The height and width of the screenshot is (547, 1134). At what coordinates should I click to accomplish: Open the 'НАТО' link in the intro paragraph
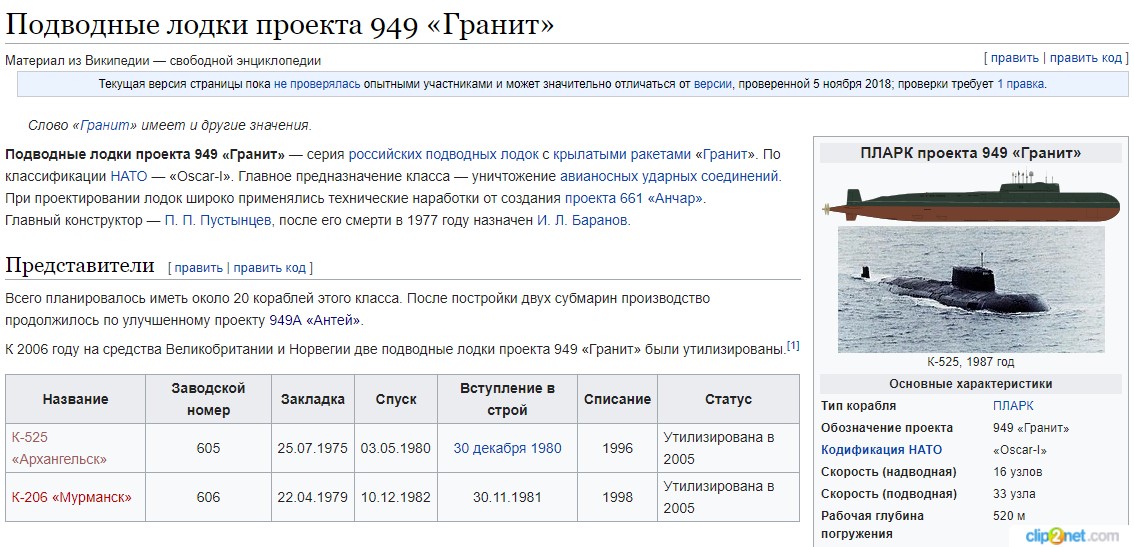pyautogui.click(x=128, y=176)
